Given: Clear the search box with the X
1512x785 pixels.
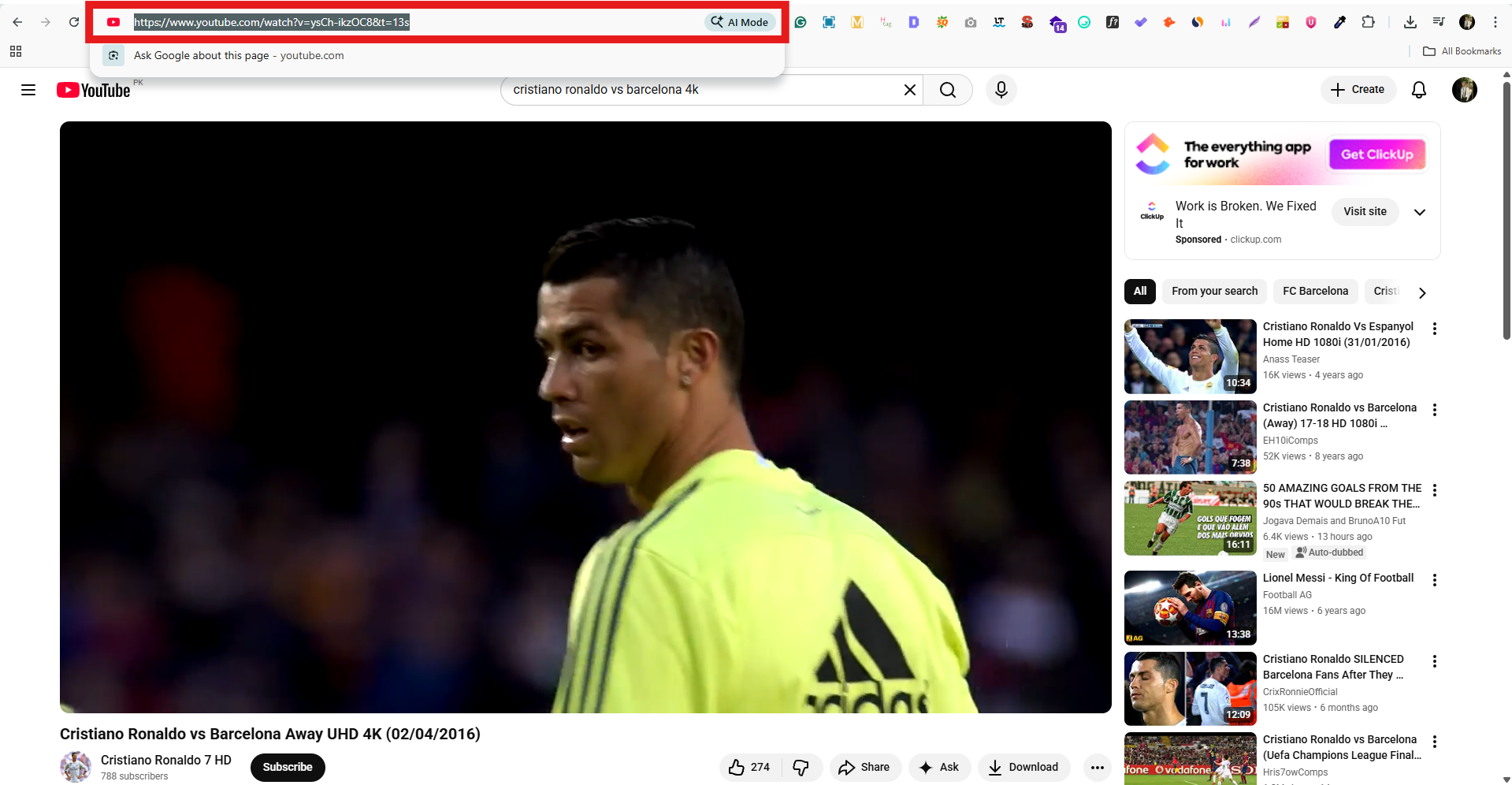Looking at the screenshot, I should click(x=910, y=89).
